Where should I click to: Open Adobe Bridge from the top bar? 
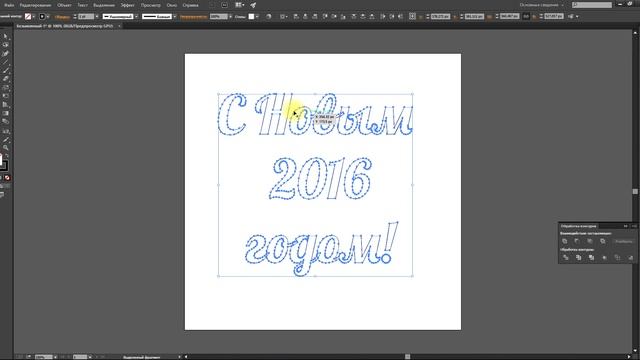(224, 5)
